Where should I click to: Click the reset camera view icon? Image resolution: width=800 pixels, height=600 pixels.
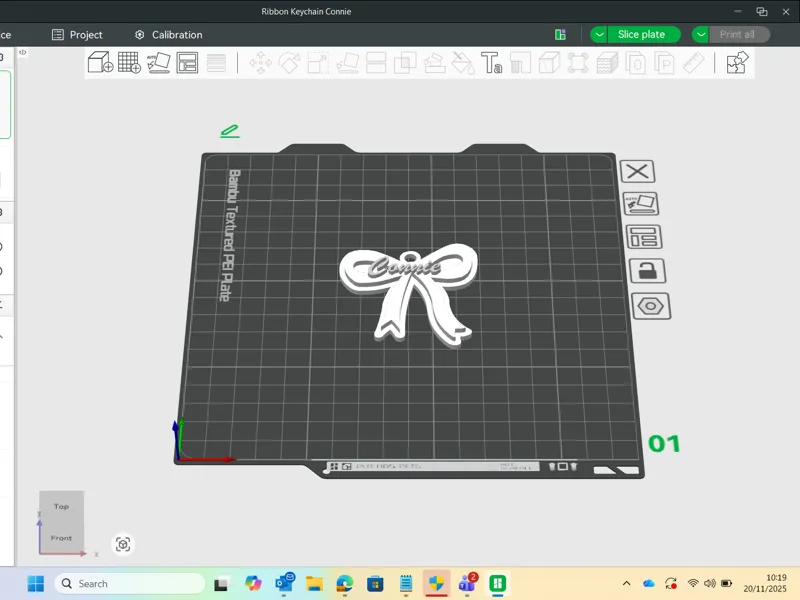(123, 544)
